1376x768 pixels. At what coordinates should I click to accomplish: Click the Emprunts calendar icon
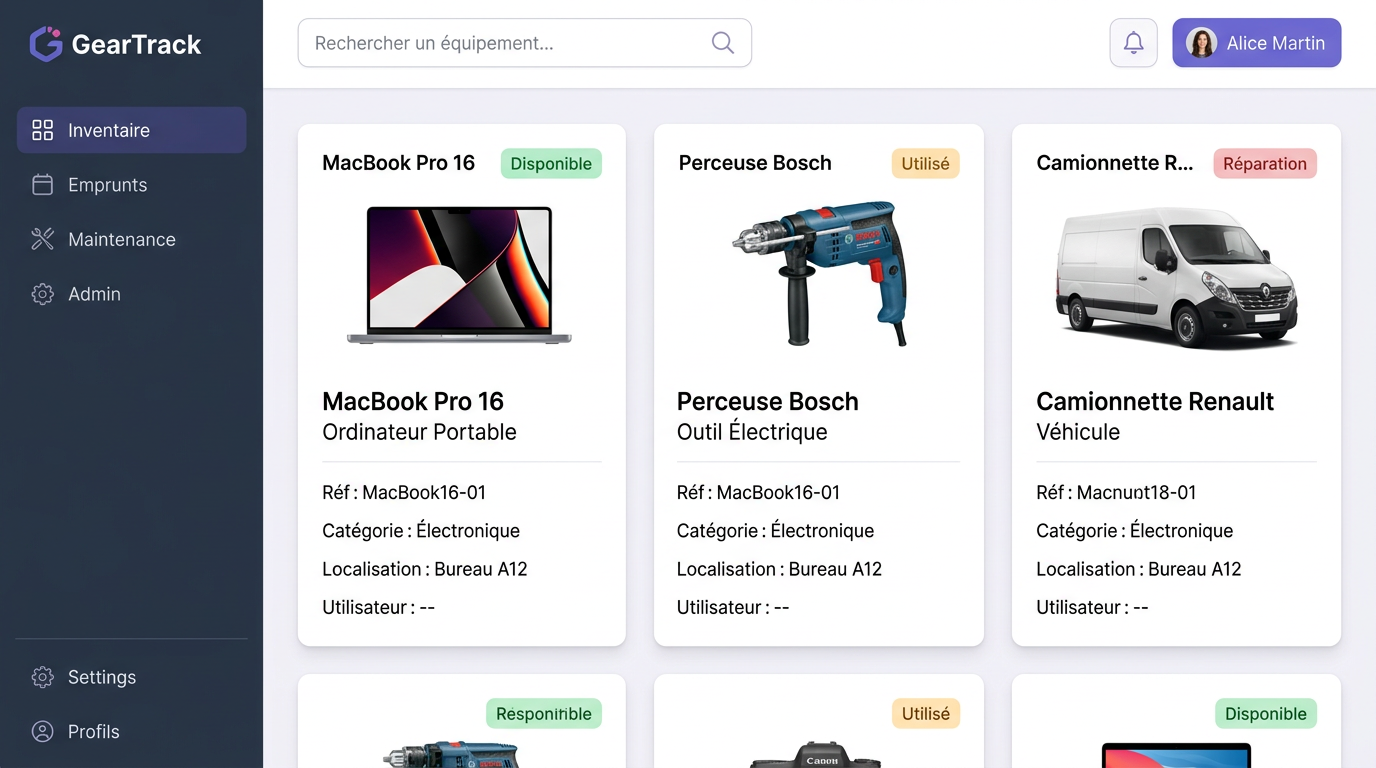point(42,185)
